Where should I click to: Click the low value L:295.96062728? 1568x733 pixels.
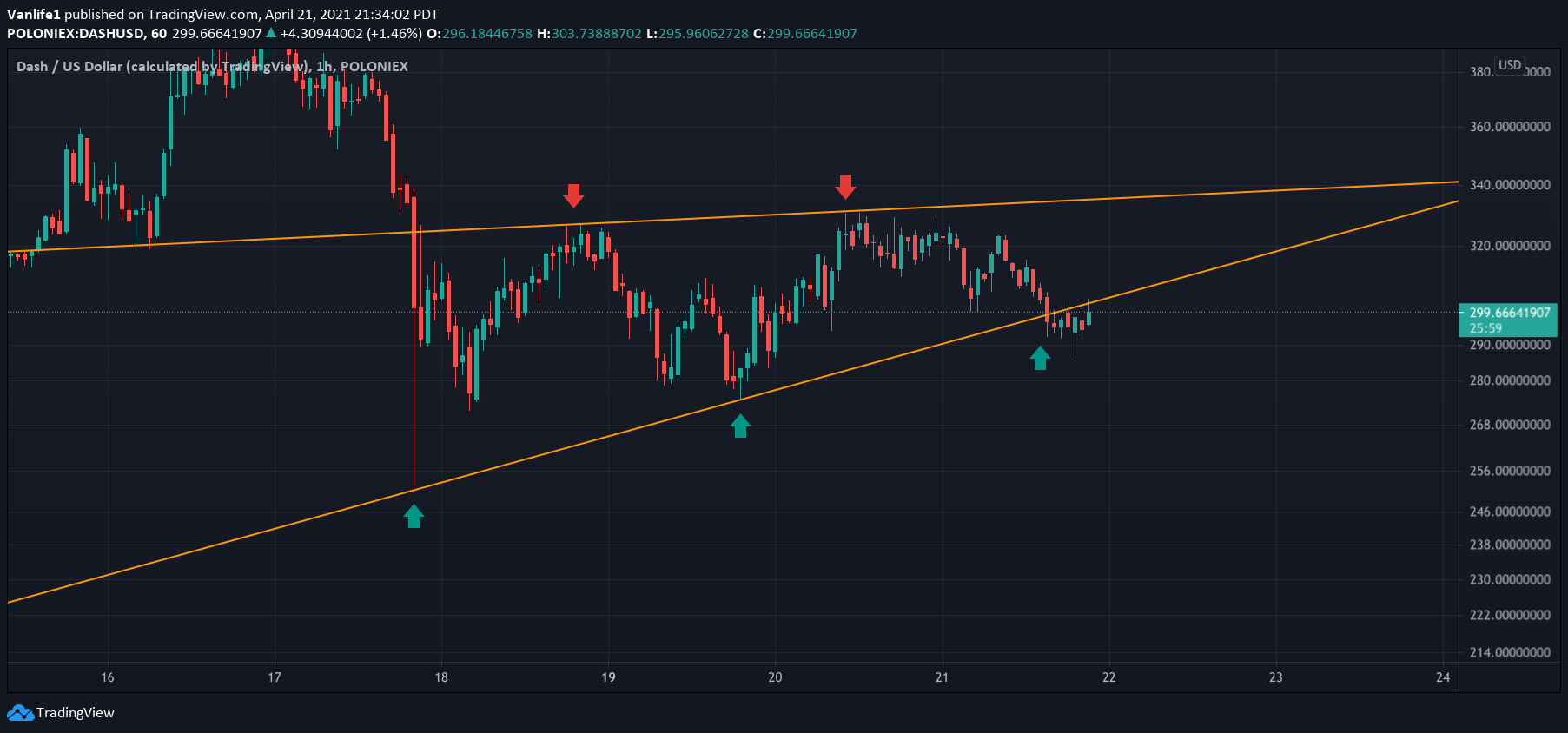[697, 34]
